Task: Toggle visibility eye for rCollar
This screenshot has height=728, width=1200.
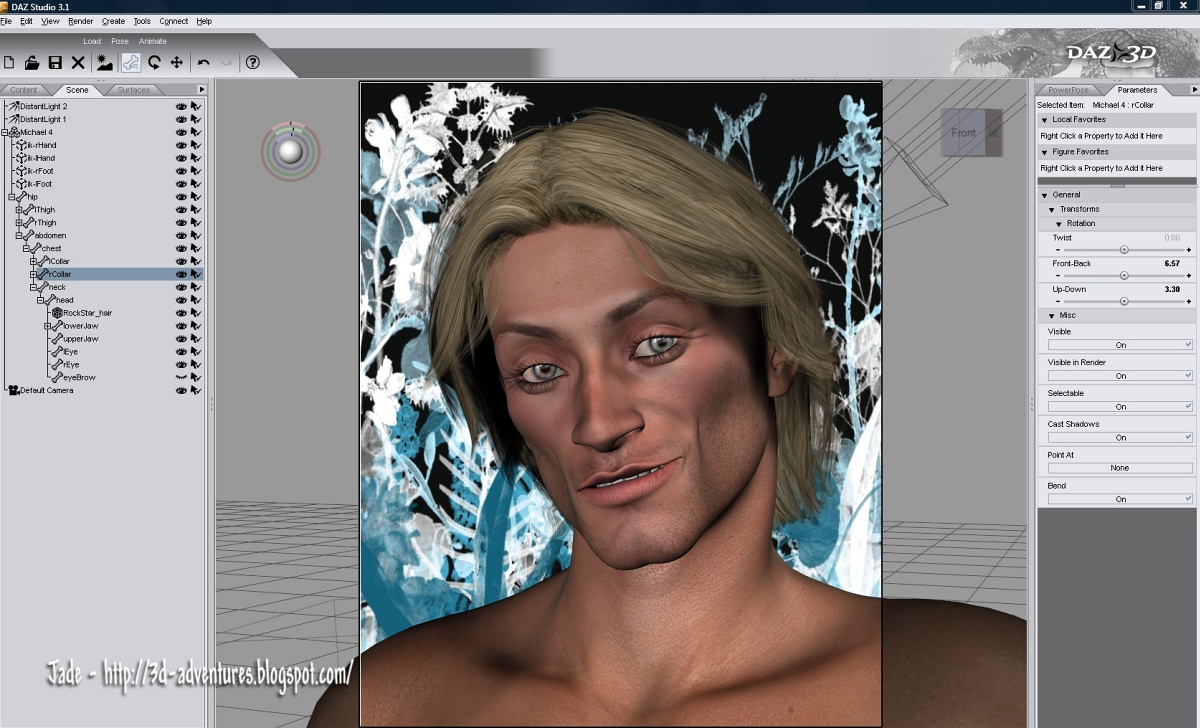Action: [182, 274]
